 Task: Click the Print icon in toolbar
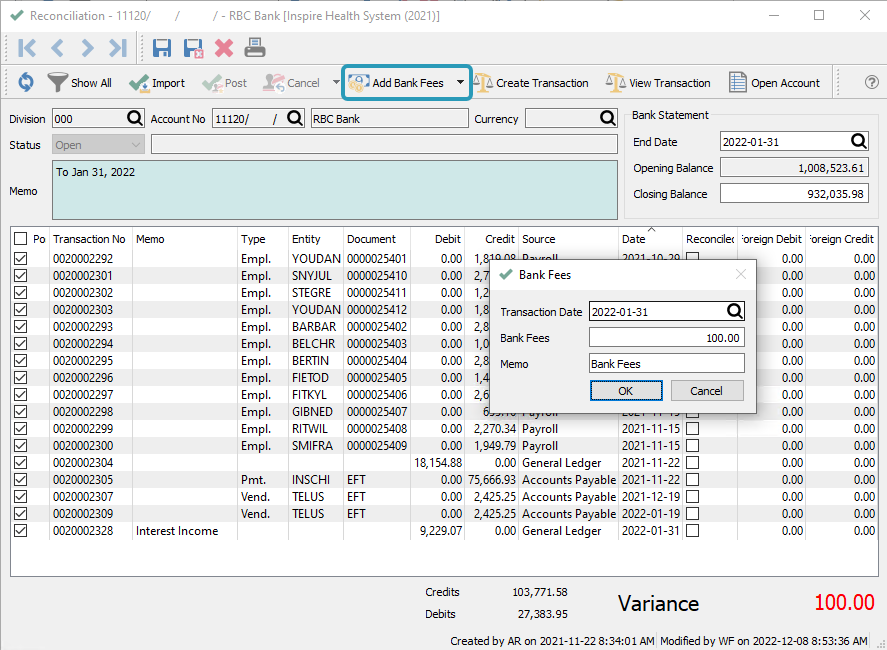255,47
